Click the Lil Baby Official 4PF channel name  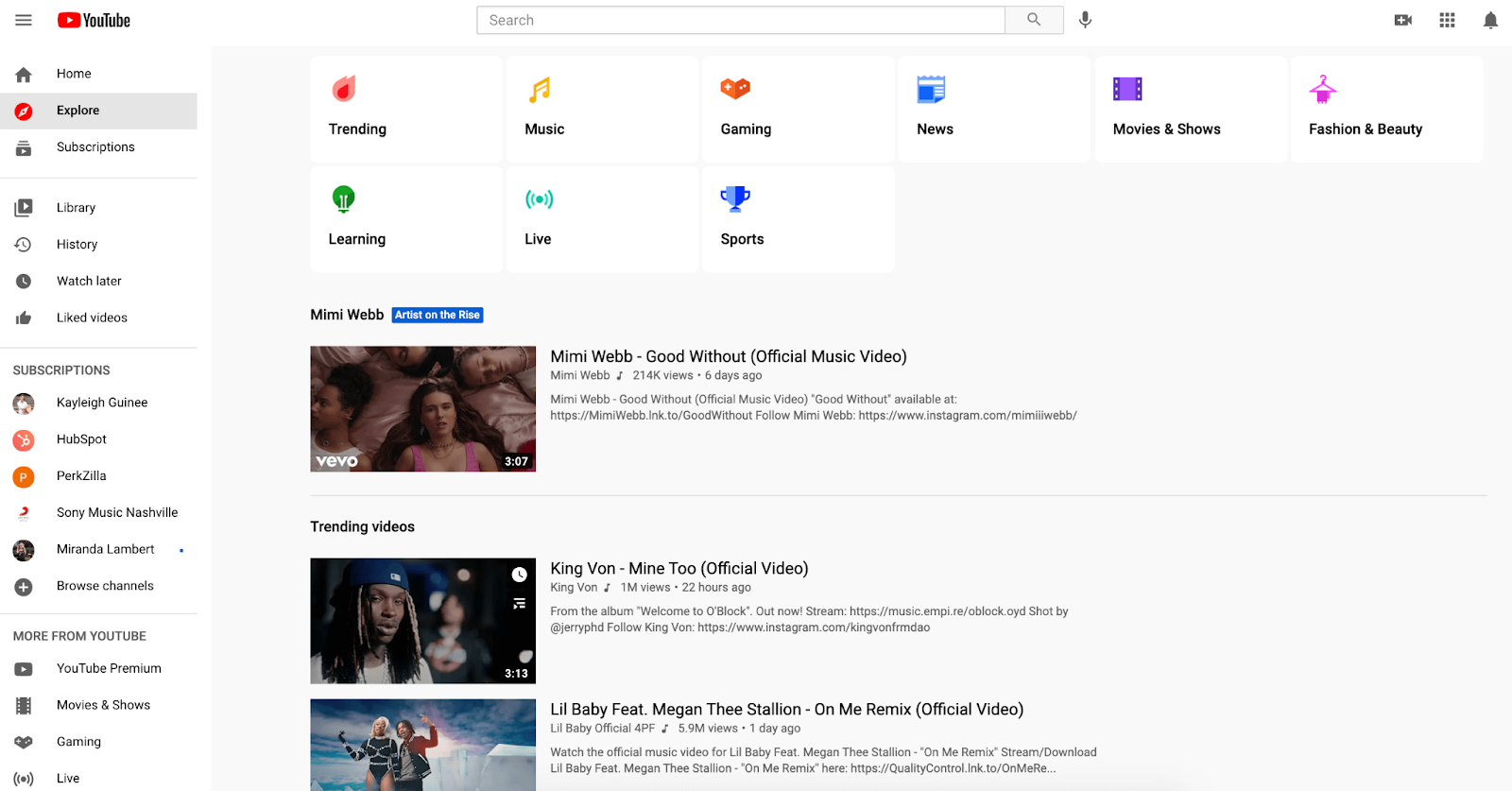point(603,728)
